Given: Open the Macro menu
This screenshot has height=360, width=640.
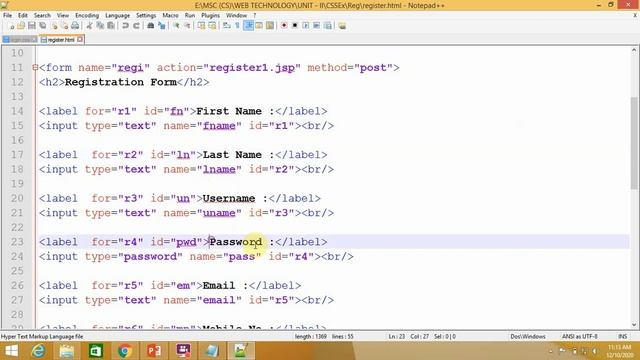Looking at the screenshot, I should [171, 15].
